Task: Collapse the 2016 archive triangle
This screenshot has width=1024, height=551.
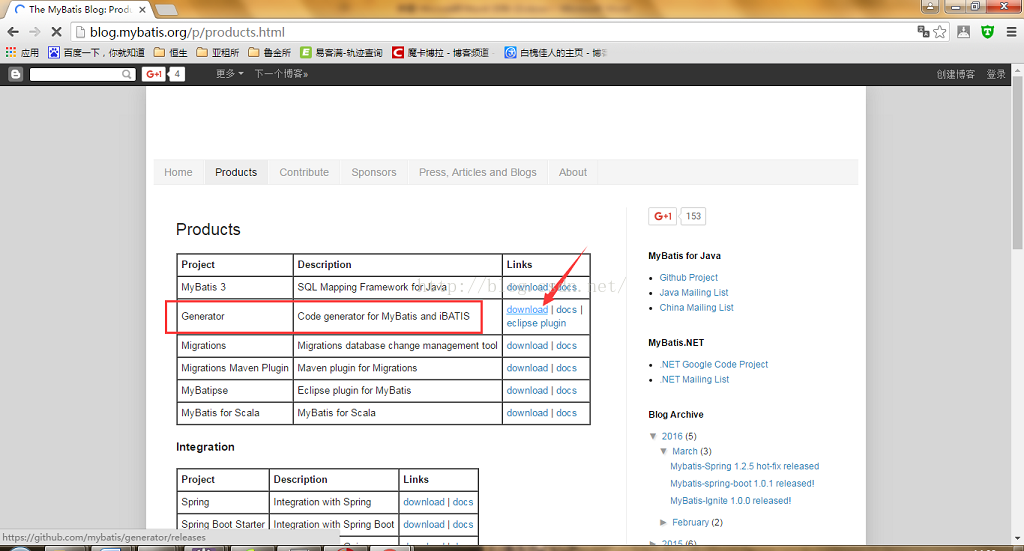Action: click(653, 436)
